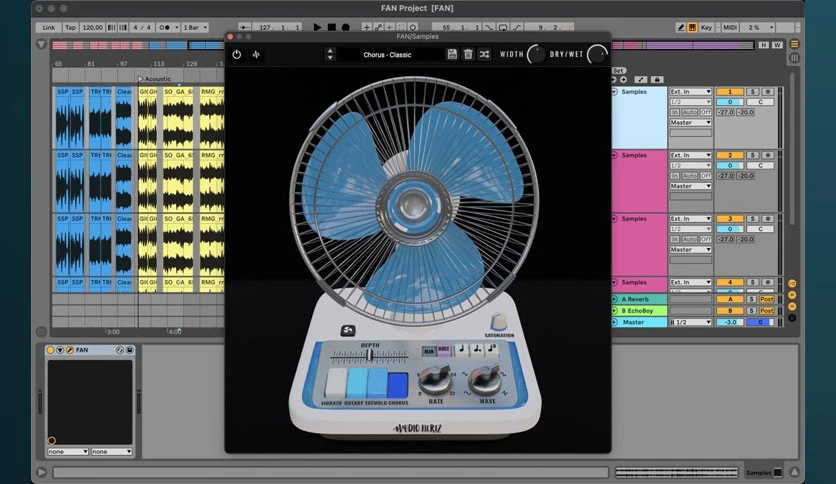Select the Rotary mode key
Viewport: 836px width, 484px height.
click(x=357, y=383)
